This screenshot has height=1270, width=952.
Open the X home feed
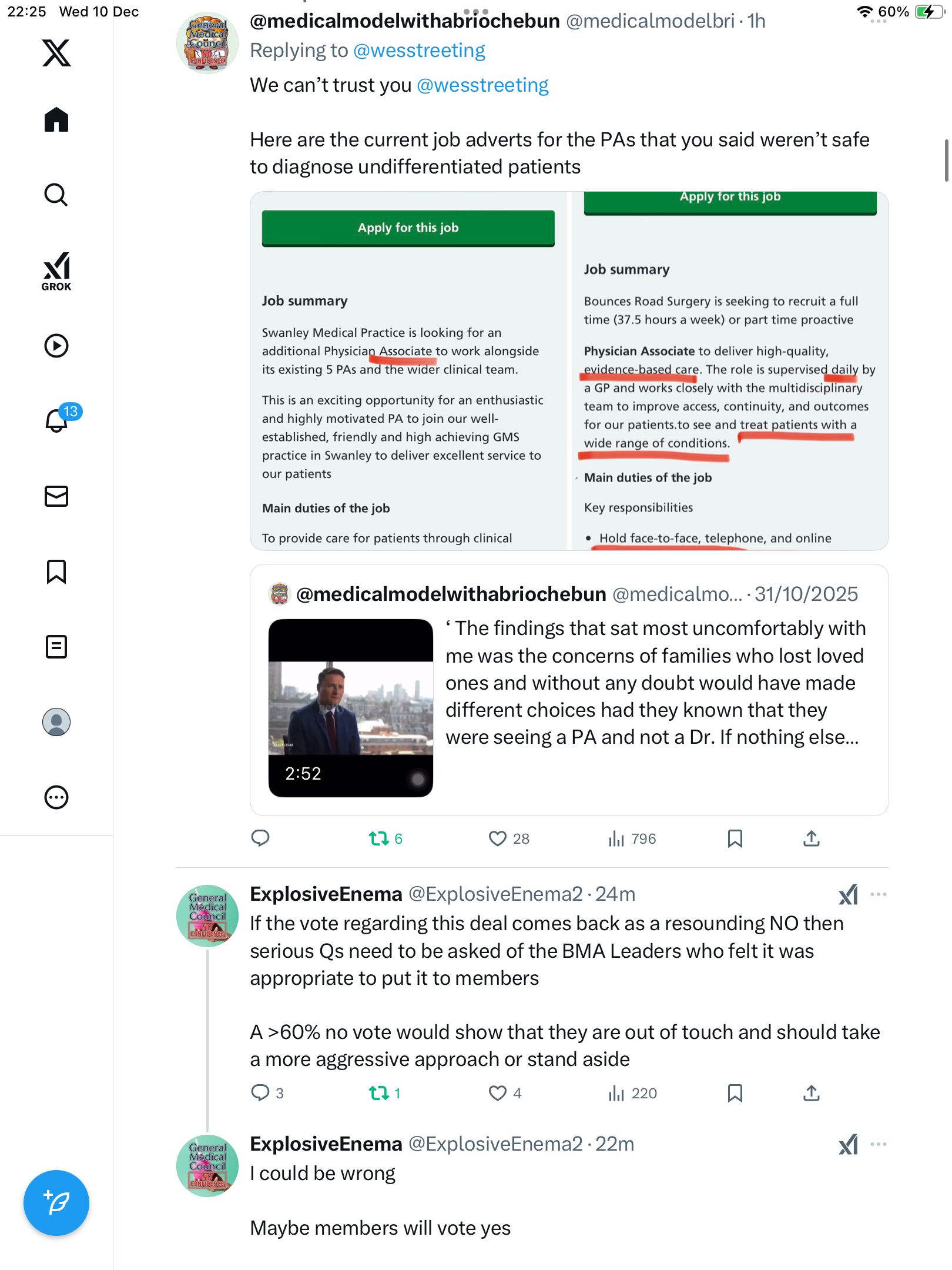tap(56, 120)
